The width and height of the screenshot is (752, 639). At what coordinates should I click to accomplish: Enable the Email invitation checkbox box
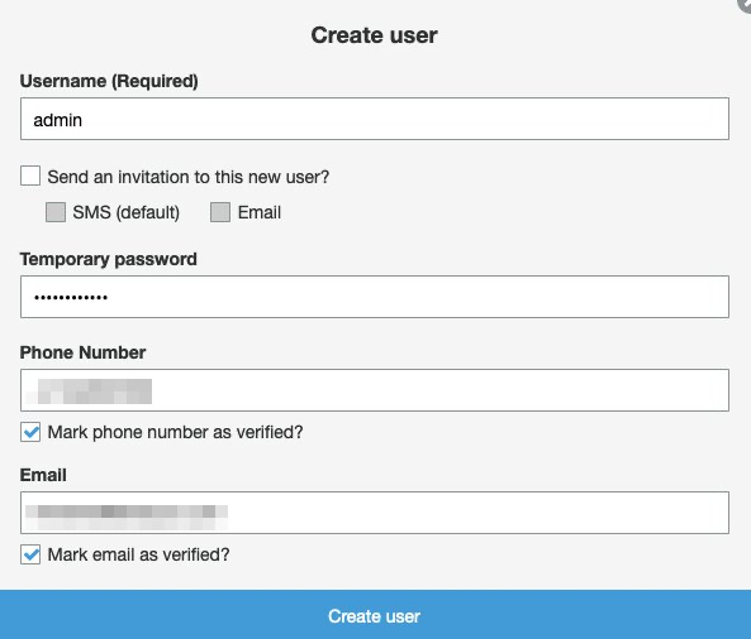click(220, 212)
